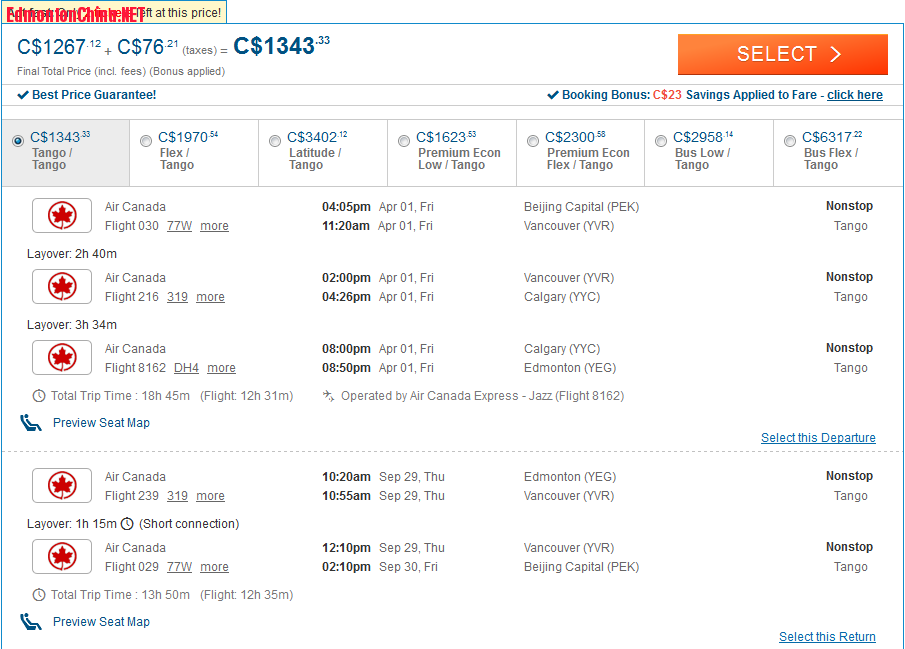Show 'more' info for Flight 239
This screenshot has width=905, height=649.
210,496
